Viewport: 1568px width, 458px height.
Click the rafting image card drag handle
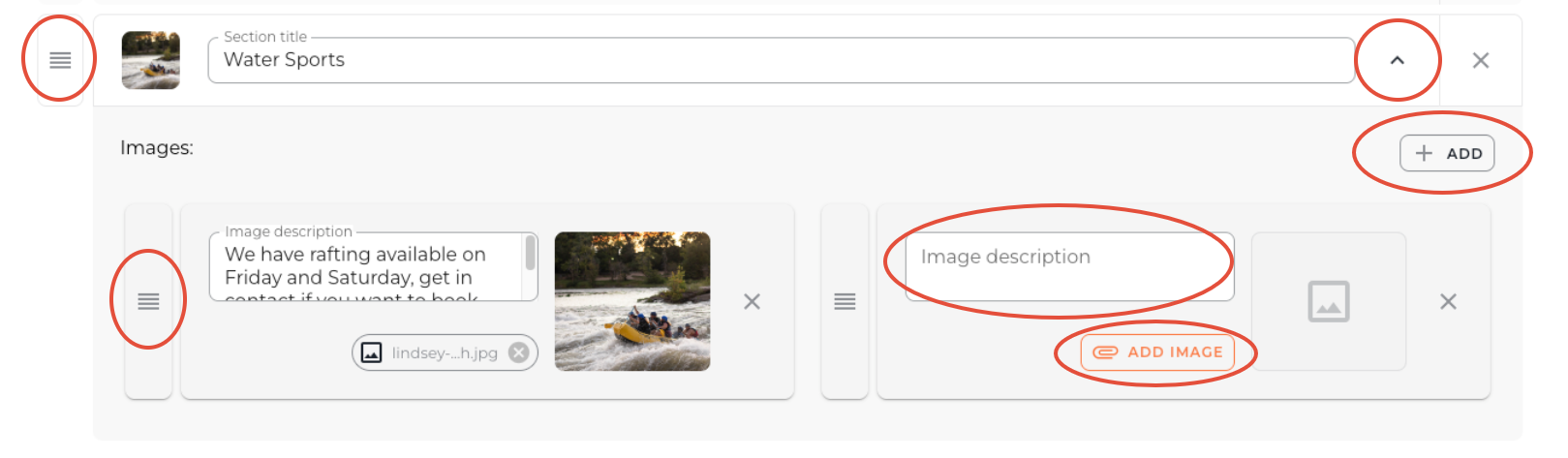148,301
